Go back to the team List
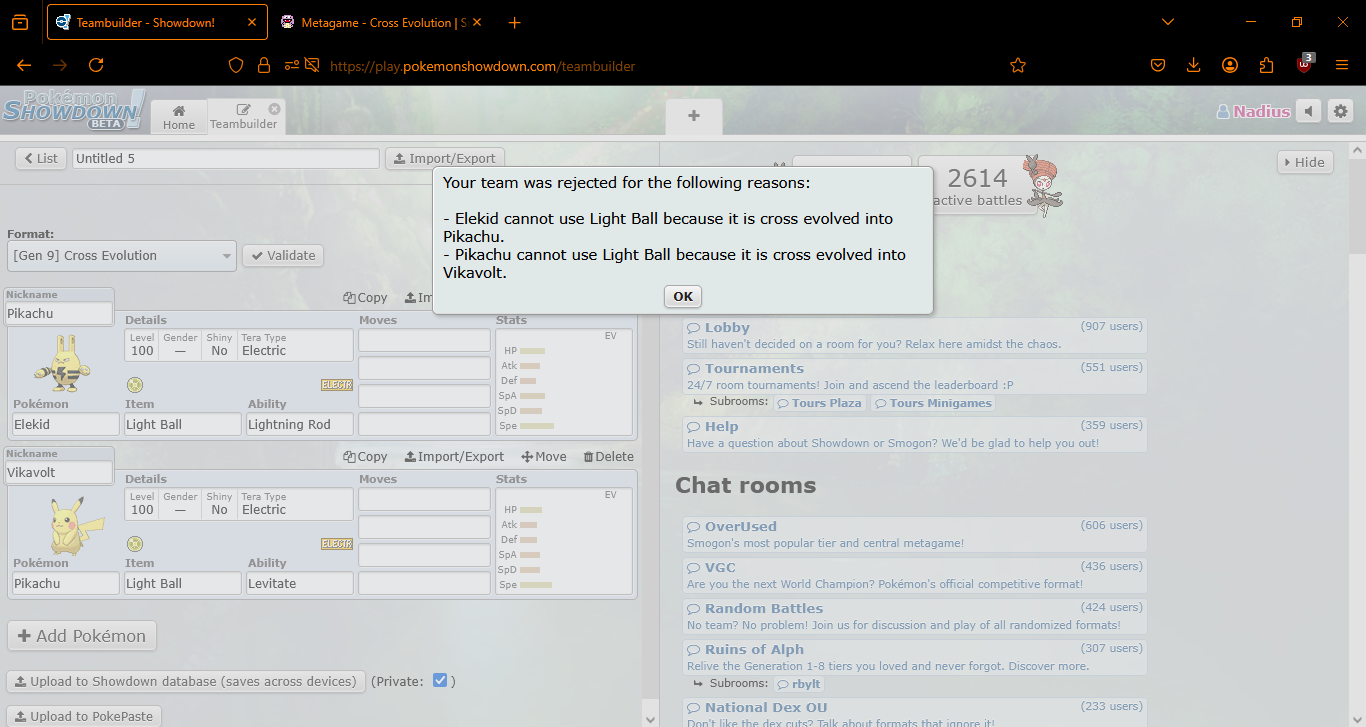Viewport: 1366px width, 727px height. 40,158
